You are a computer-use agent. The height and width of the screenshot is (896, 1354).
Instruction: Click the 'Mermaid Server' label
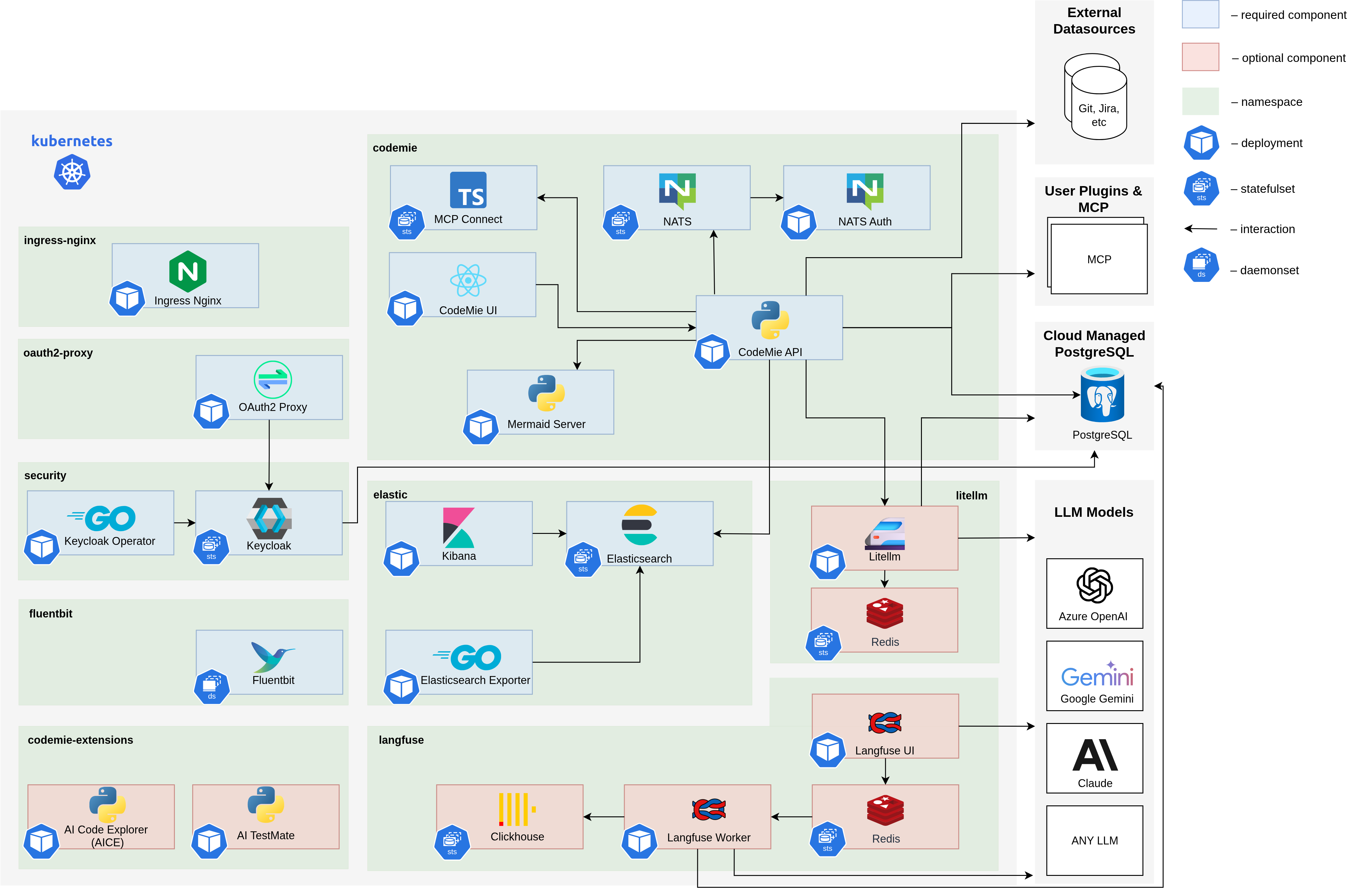(x=547, y=424)
